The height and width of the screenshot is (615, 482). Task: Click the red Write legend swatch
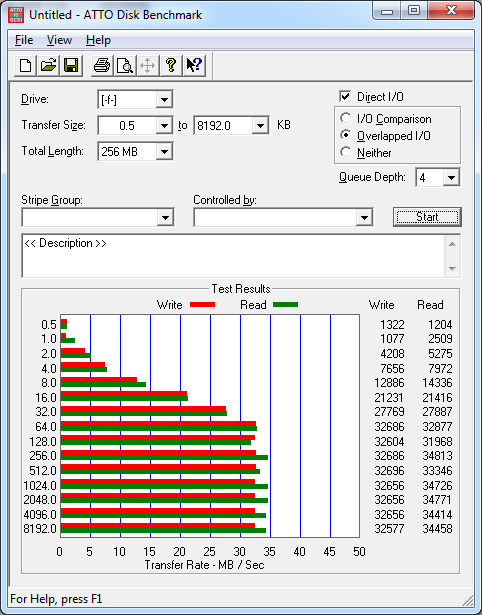(202, 304)
